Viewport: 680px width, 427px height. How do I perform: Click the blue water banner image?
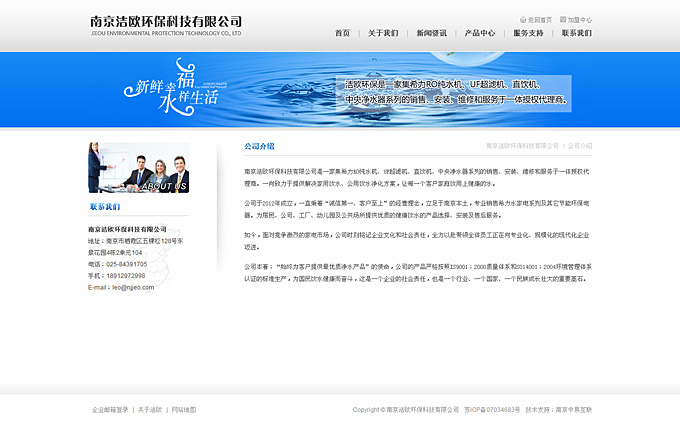coord(340,90)
